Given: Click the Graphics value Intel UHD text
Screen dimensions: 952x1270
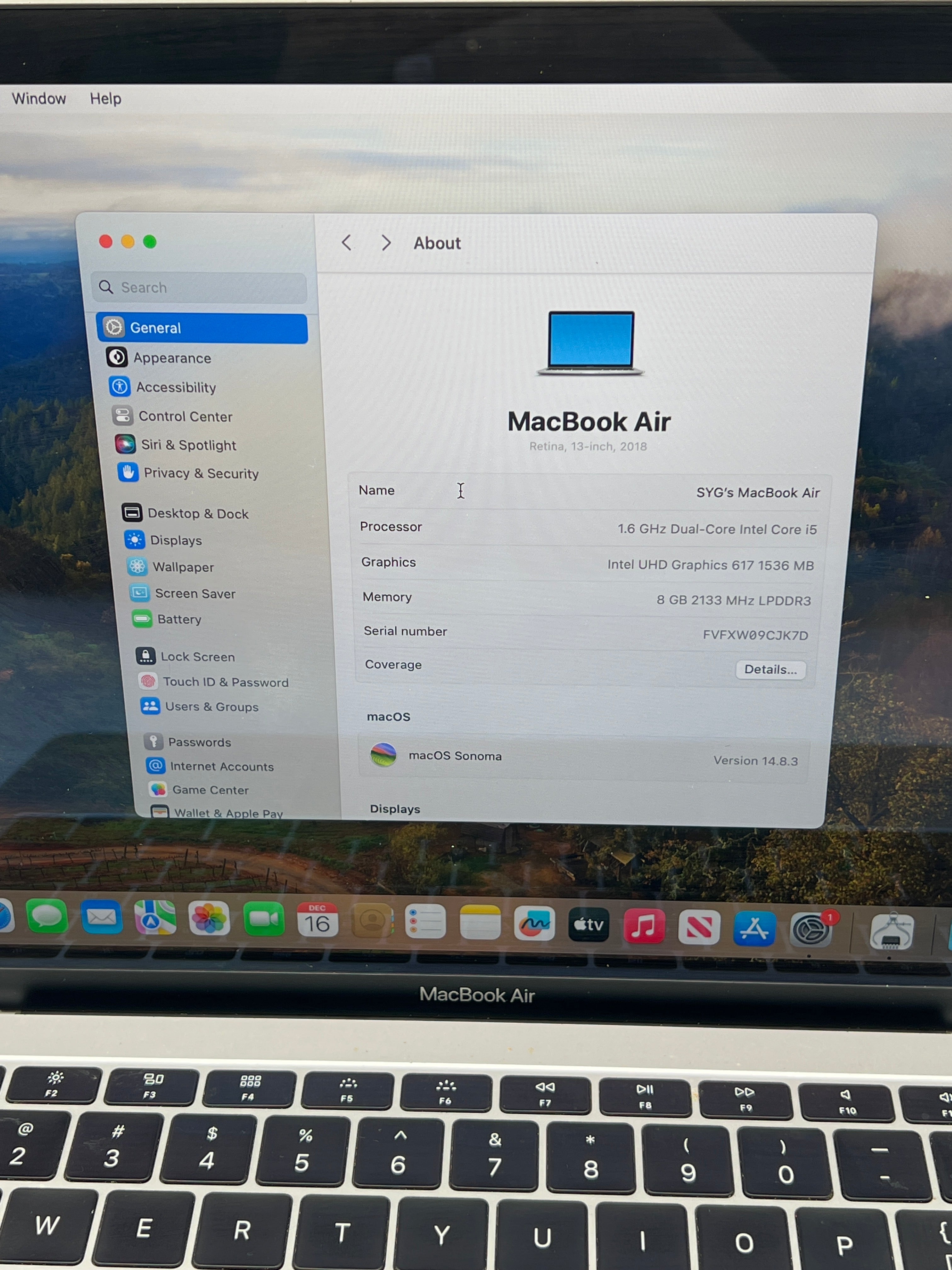Looking at the screenshot, I should (711, 565).
